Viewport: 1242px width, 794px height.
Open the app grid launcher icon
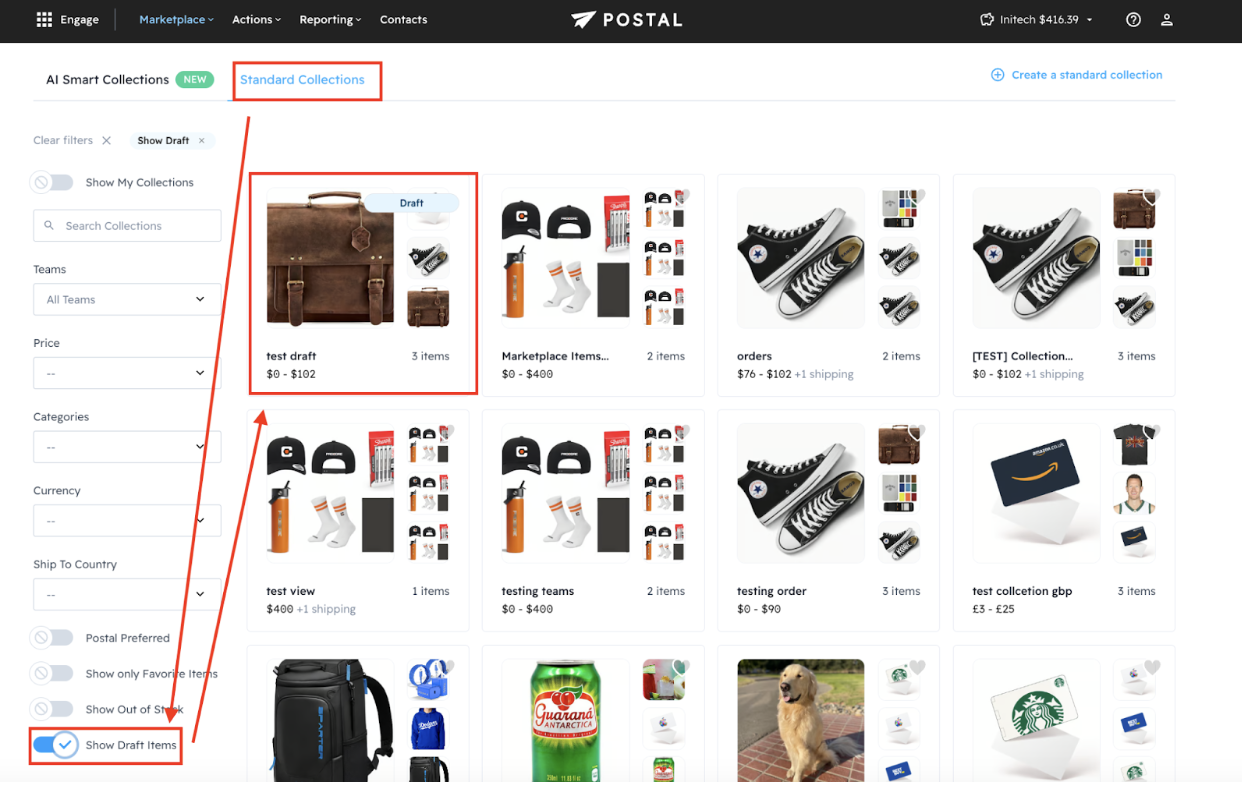coord(44,20)
